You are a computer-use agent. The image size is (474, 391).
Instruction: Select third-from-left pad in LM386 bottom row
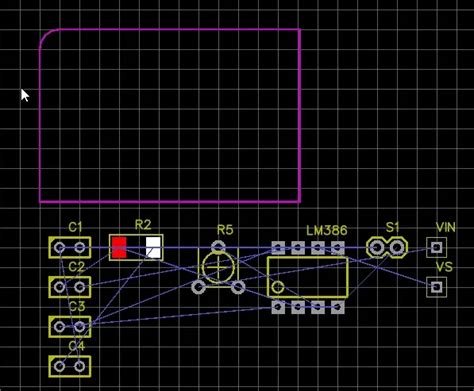(318, 307)
